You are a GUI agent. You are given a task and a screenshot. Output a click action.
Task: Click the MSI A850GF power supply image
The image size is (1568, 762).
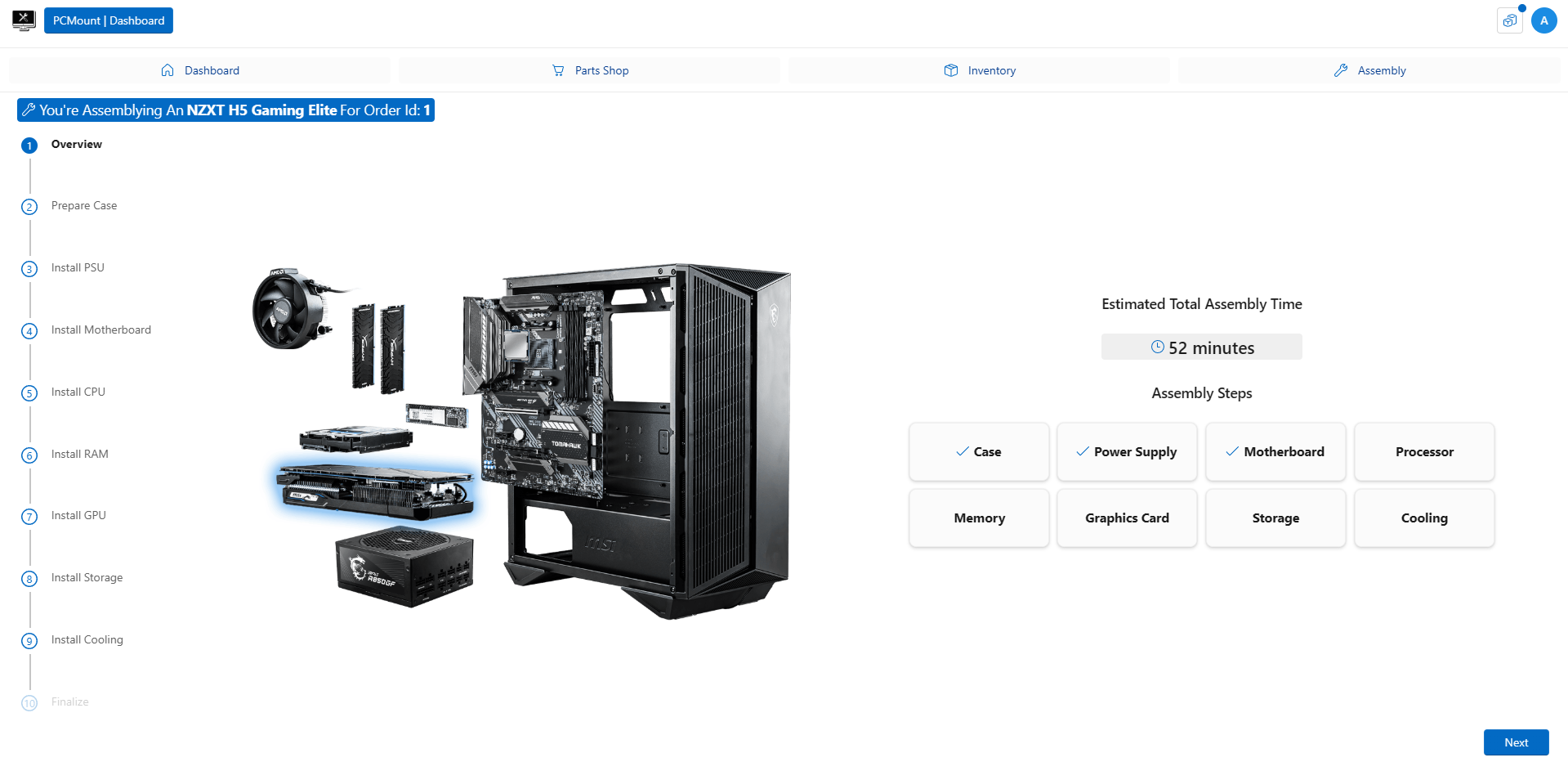tap(404, 567)
